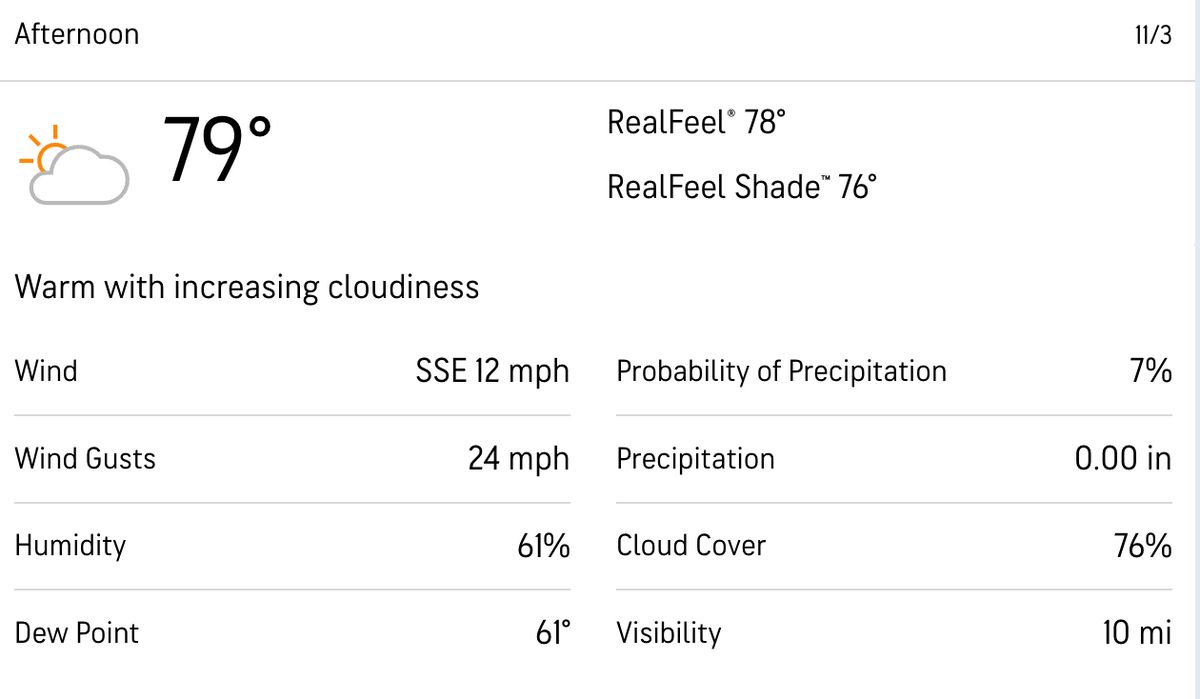Click the Cloud Cover row label
Screen dimensions: 1200x699
tap(691, 546)
